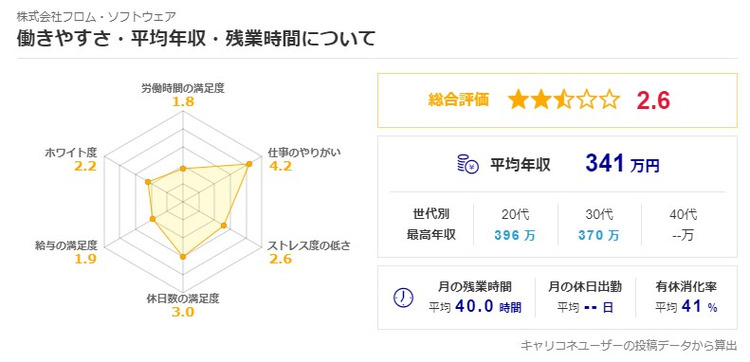The height and width of the screenshot is (362, 750).
Task: Click the 仕事のやりがい data point on radar chart
Action: [249, 164]
